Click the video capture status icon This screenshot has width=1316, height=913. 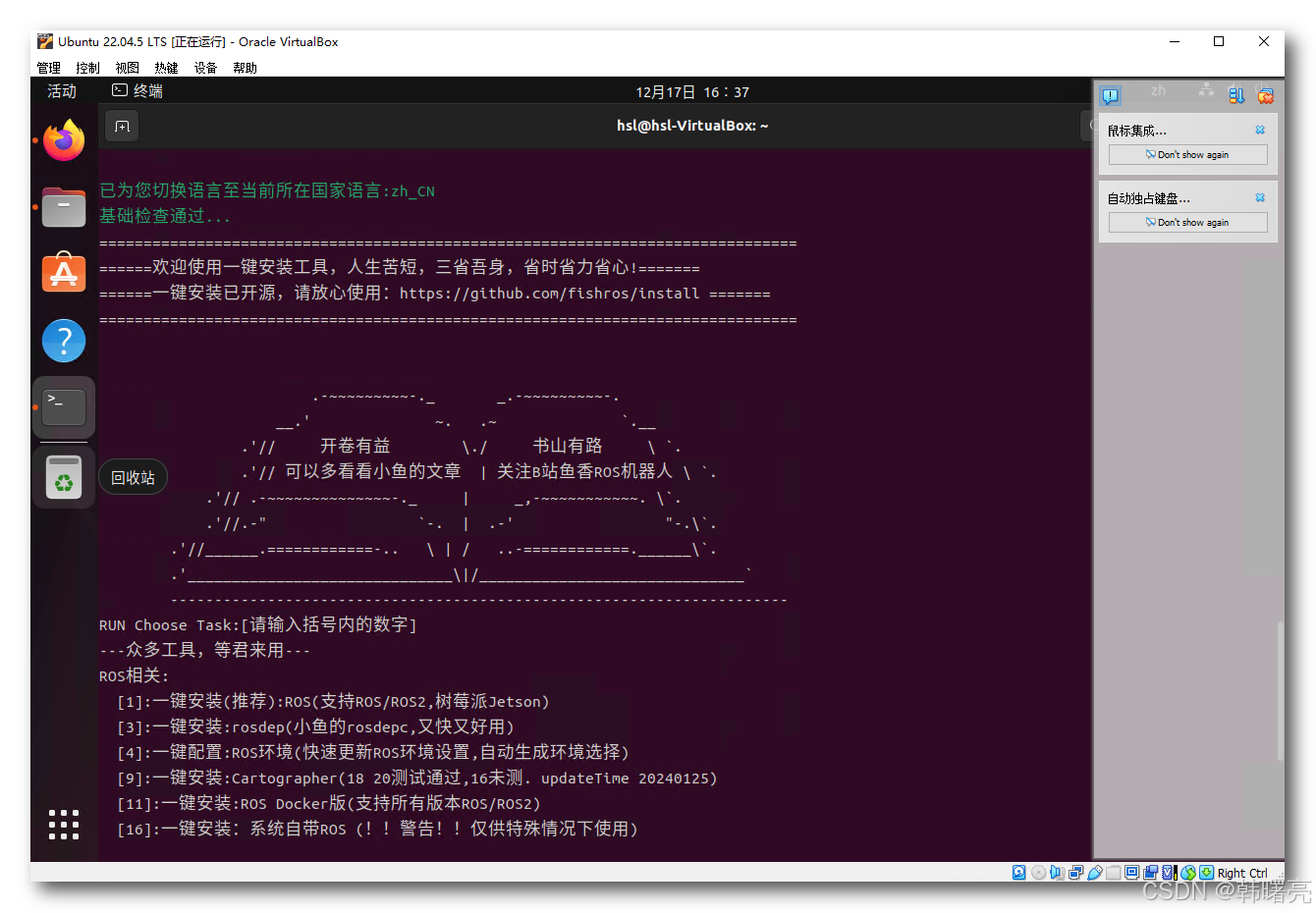(1149, 873)
